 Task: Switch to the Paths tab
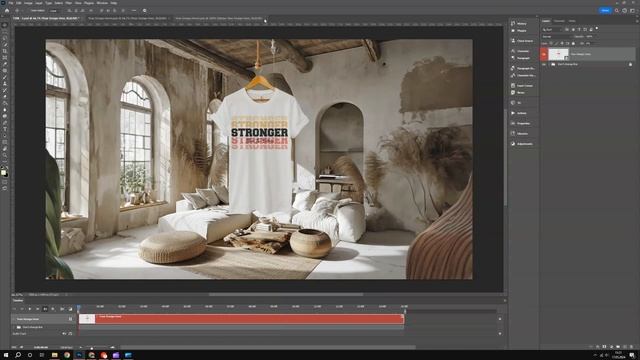pyautogui.click(x=572, y=21)
